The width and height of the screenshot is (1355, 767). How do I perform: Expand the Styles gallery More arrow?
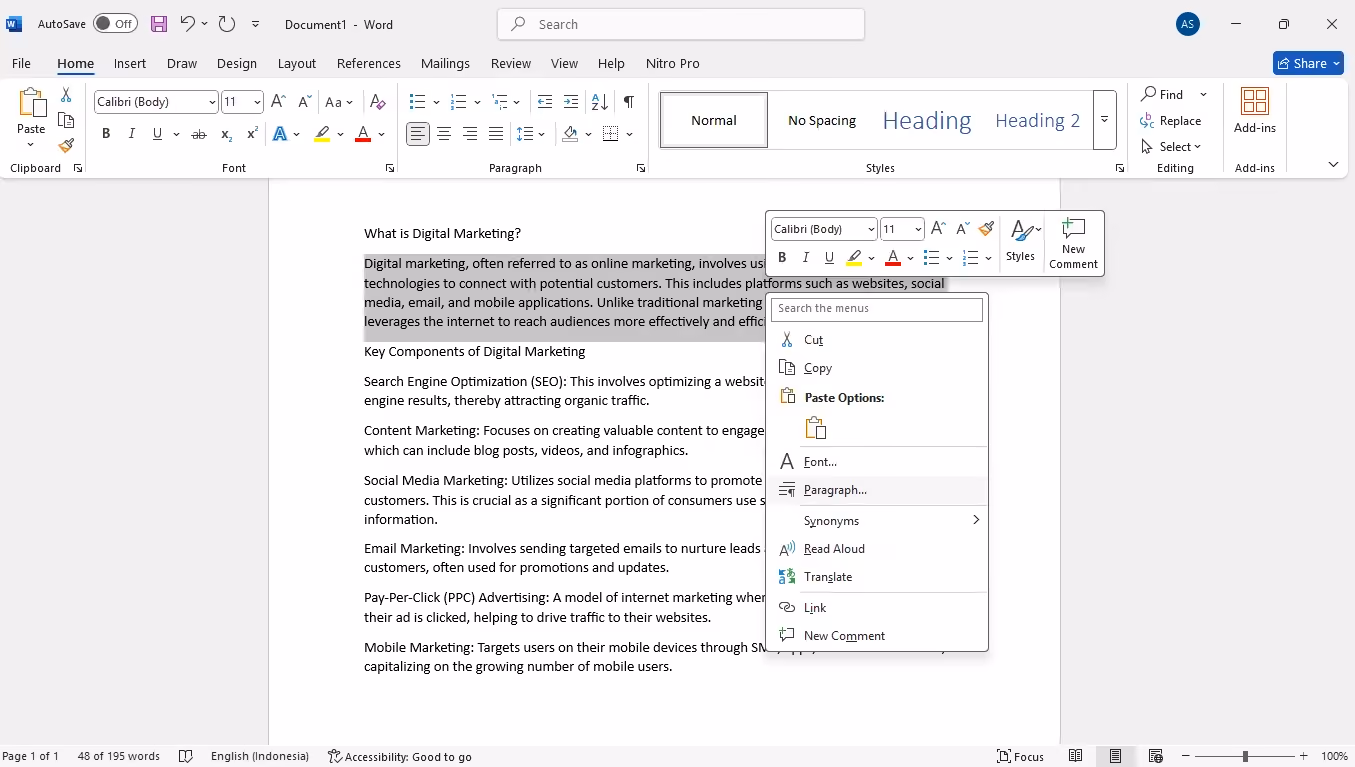tap(1104, 120)
